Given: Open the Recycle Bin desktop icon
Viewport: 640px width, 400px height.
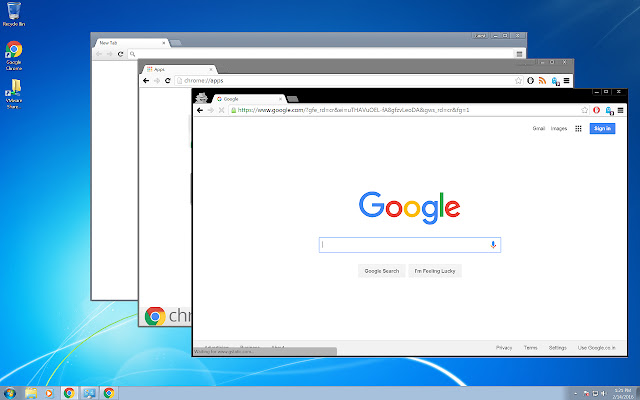Looking at the screenshot, I should tap(13, 14).
